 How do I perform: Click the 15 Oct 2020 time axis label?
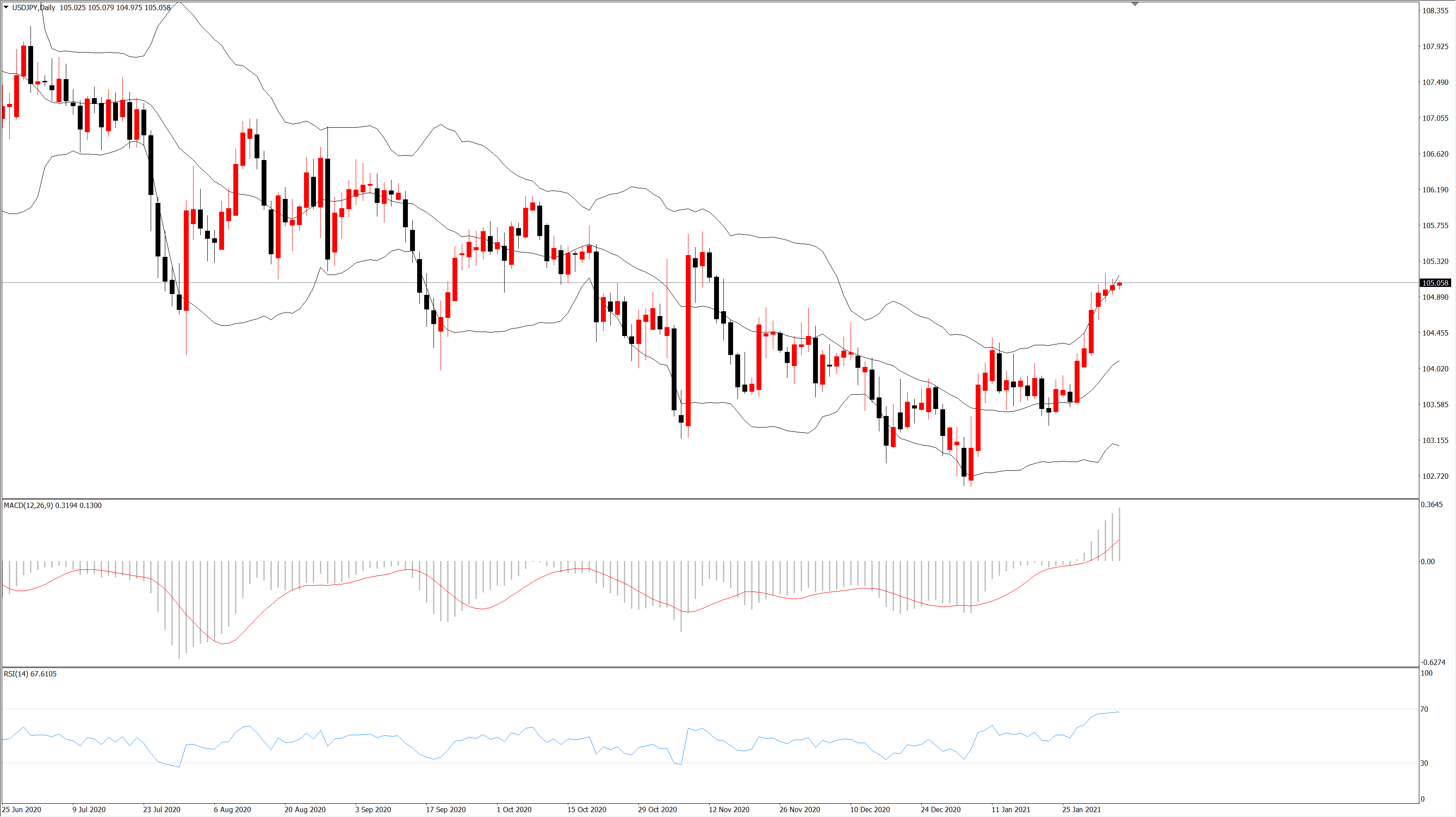pos(587,809)
